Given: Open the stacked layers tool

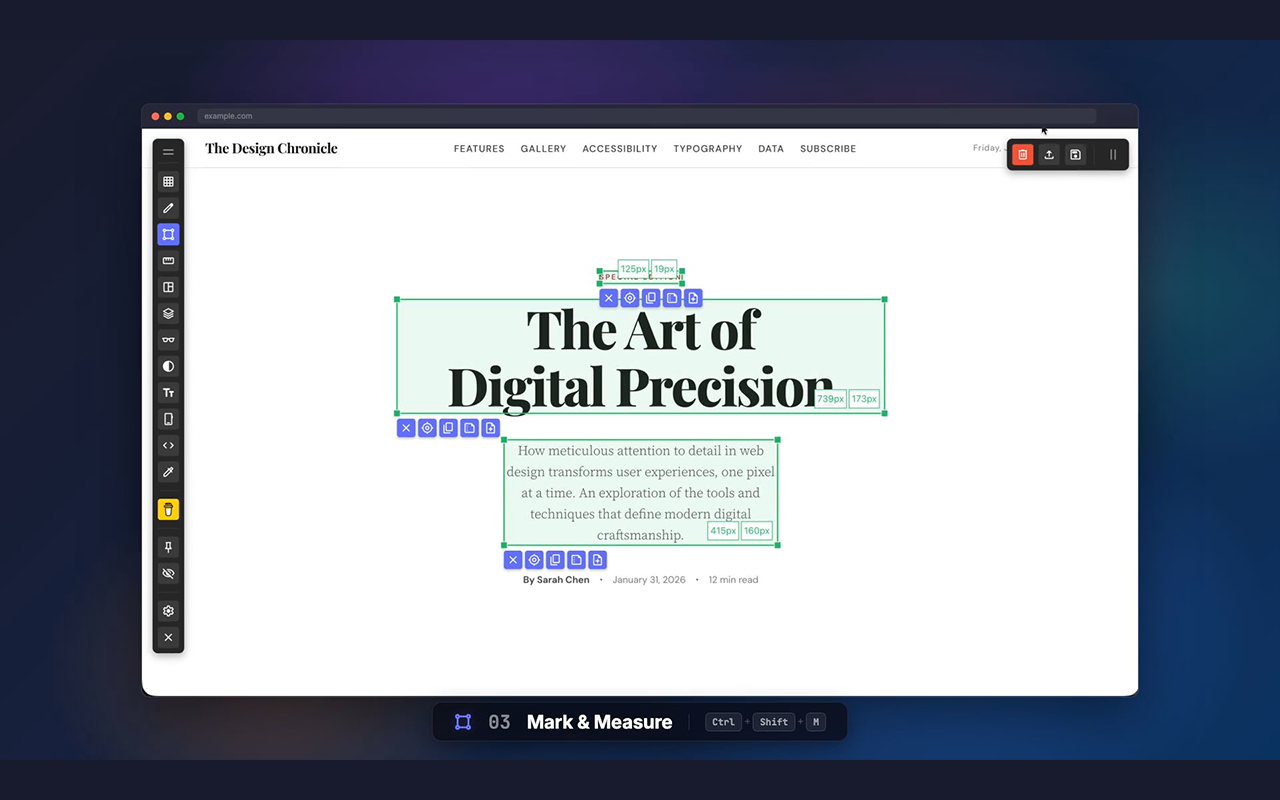Looking at the screenshot, I should 168,313.
